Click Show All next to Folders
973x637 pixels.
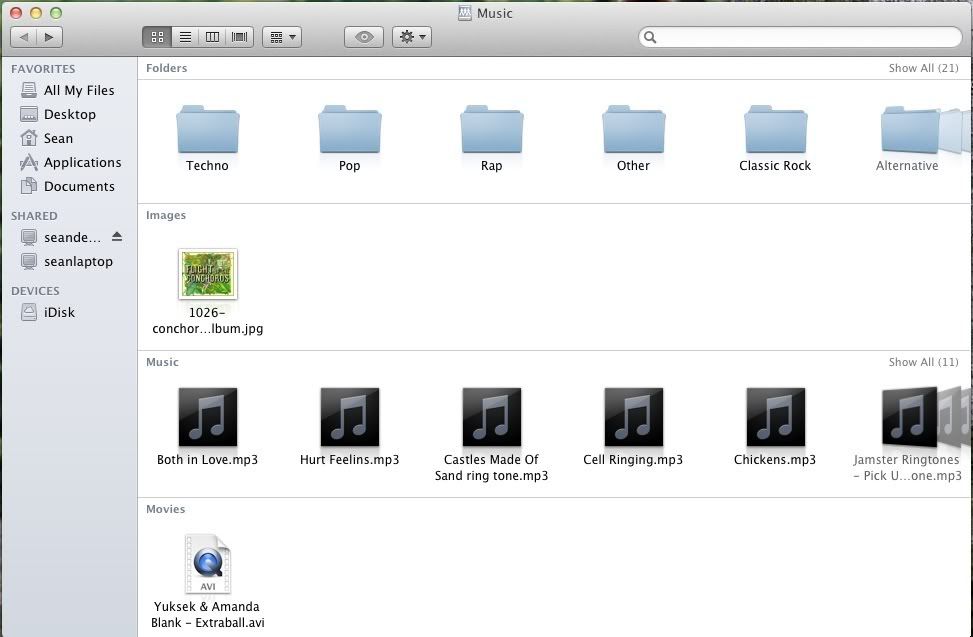click(x=923, y=68)
